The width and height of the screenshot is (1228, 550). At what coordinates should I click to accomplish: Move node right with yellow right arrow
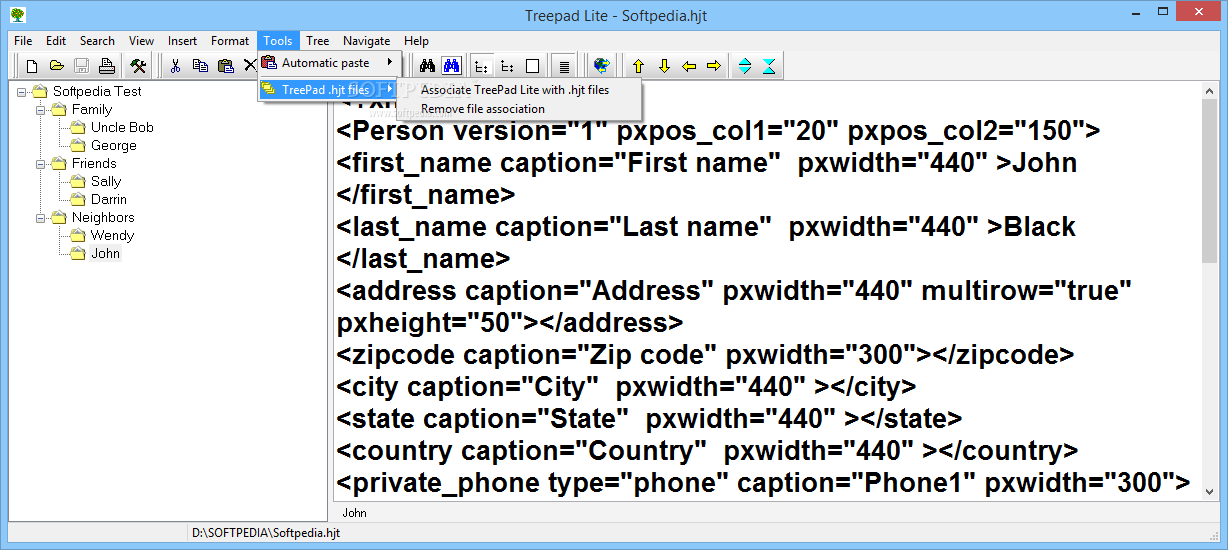[x=713, y=66]
